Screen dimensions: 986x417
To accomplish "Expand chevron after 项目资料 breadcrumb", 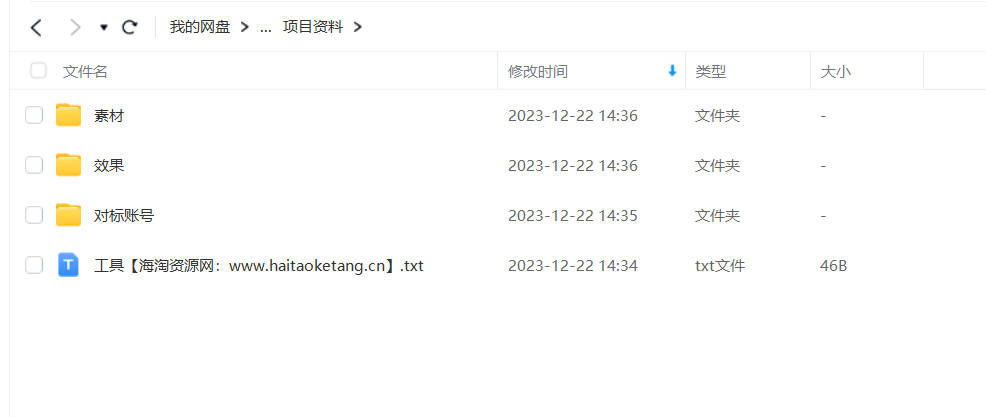I will point(358,27).
